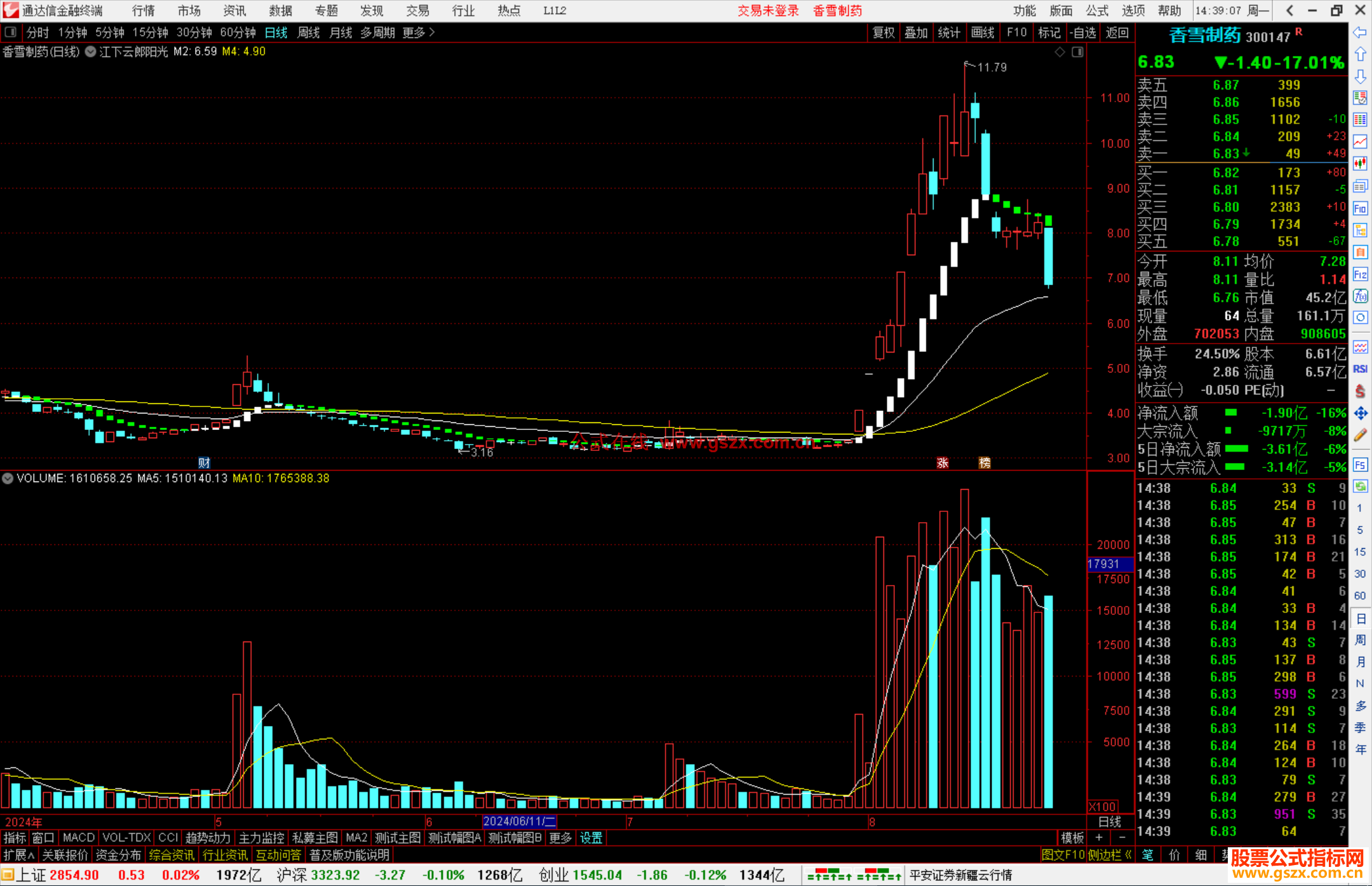Click the chart zoom-in plus button
The height and width of the screenshot is (886, 1372).
1100,838
